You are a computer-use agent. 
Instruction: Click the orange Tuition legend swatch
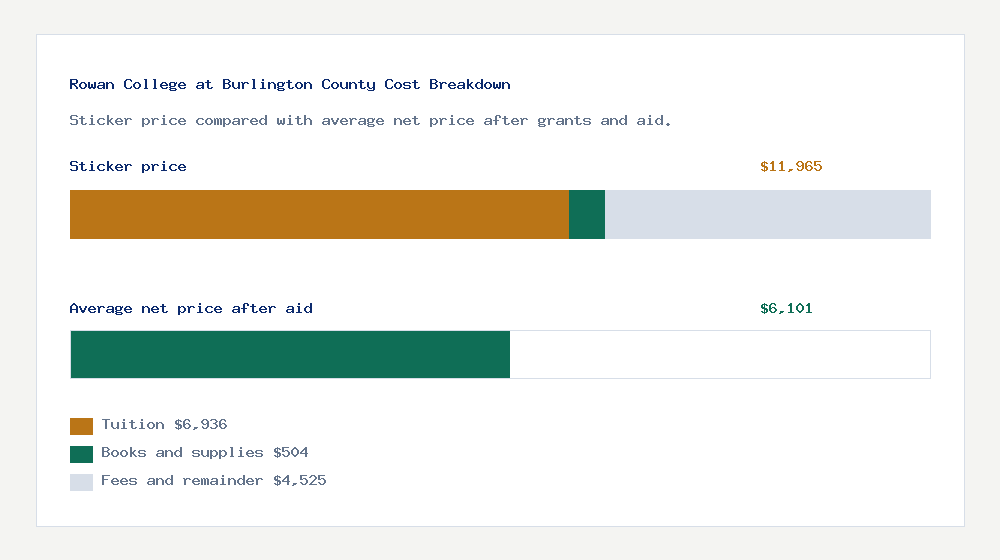tap(81, 426)
